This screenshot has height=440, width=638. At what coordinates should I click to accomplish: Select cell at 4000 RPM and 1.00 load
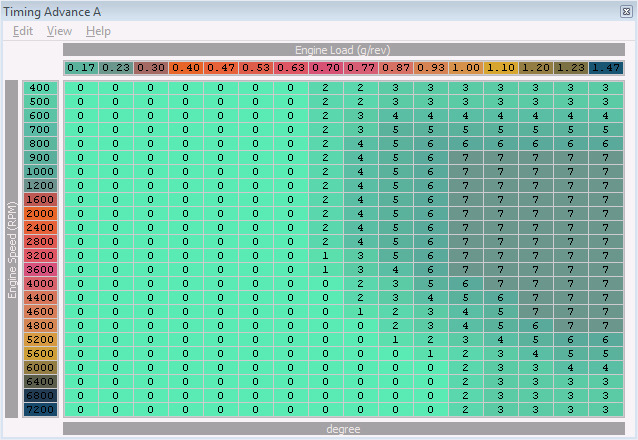click(465, 284)
